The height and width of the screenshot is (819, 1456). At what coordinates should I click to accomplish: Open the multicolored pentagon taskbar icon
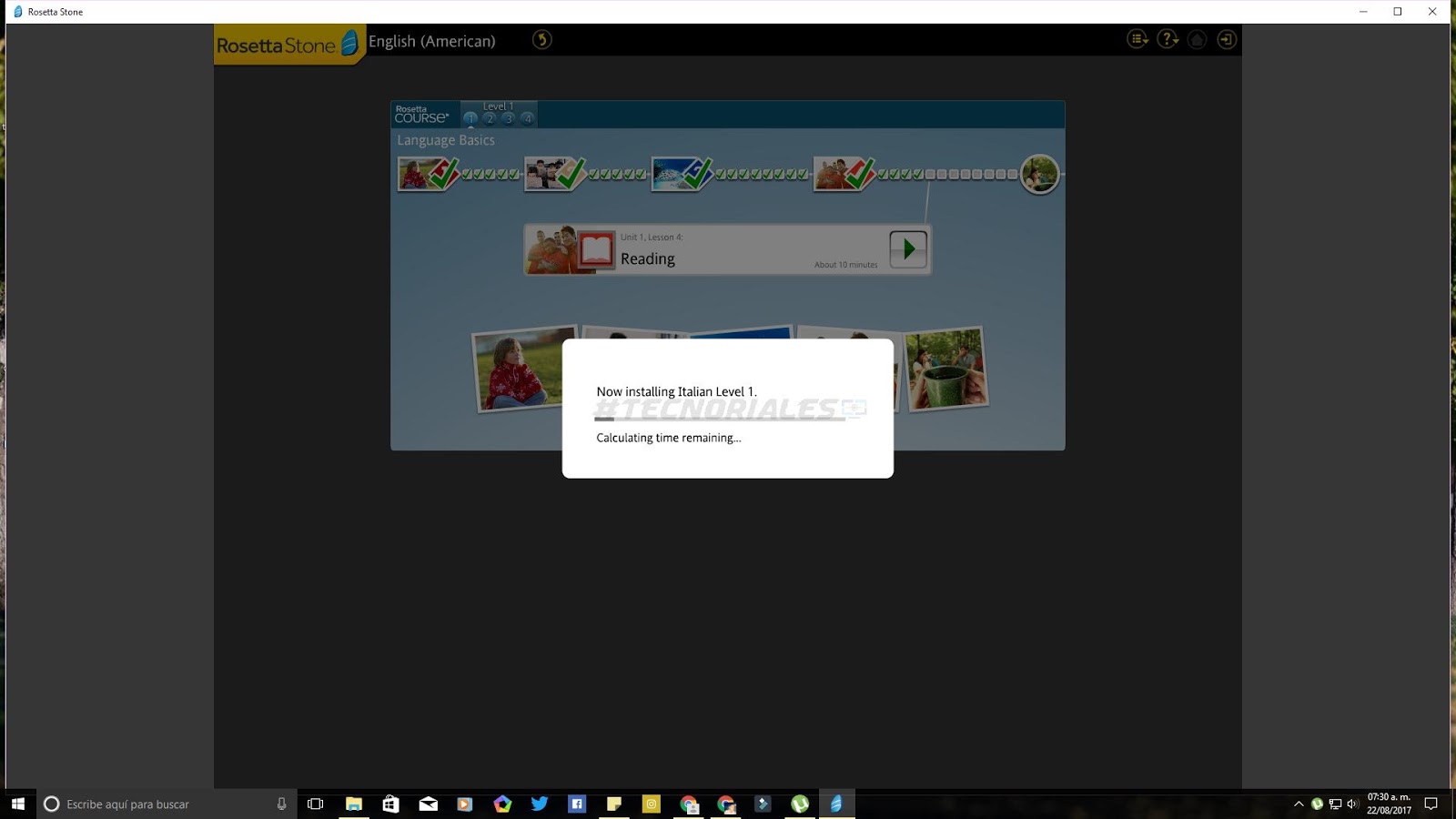click(x=502, y=804)
